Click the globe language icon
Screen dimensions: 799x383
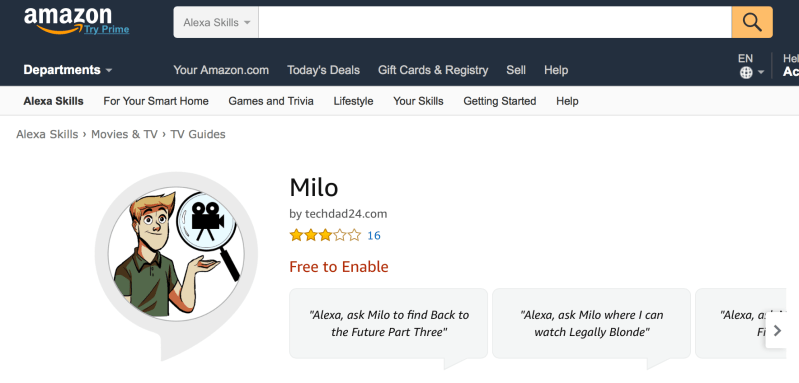click(x=746, y=73)
